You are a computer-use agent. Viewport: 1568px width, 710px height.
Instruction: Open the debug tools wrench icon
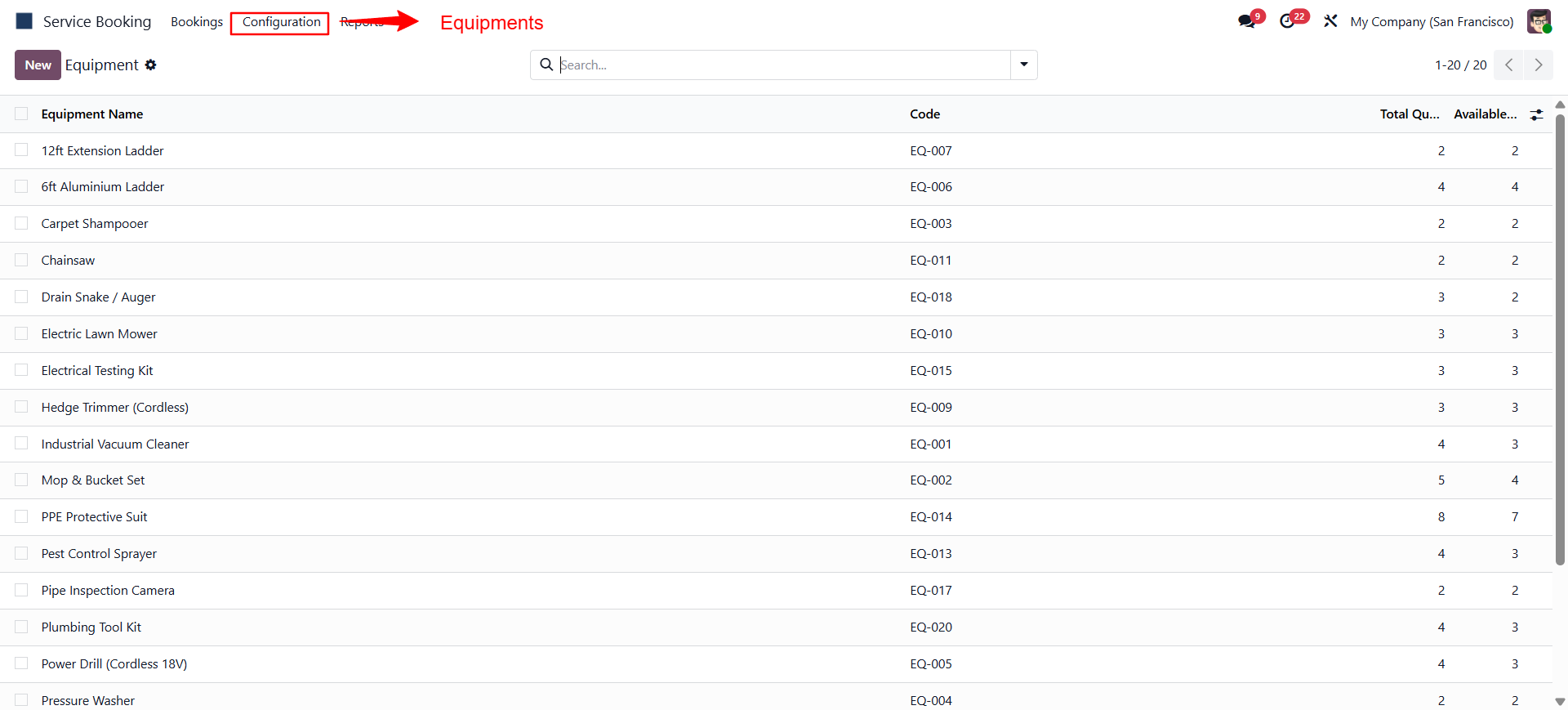1330,21
